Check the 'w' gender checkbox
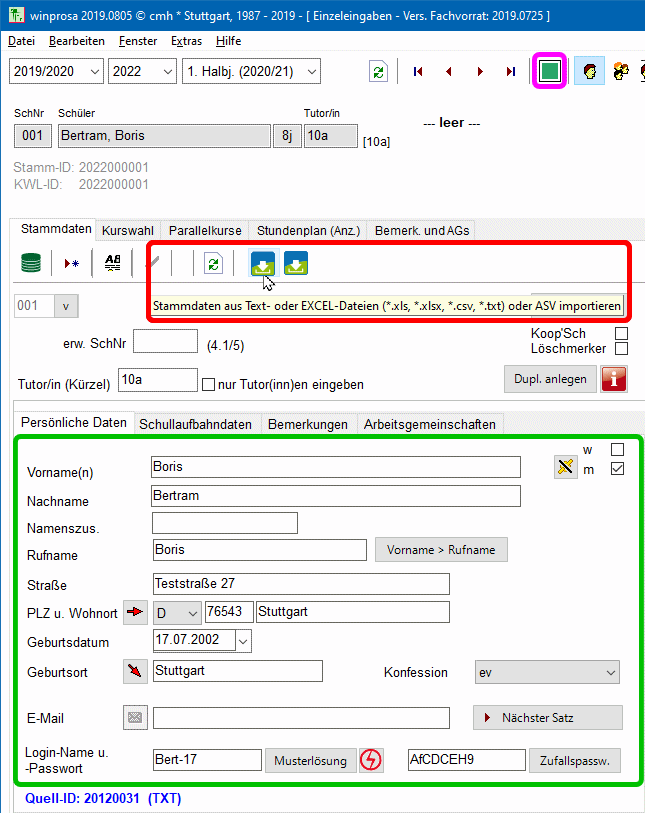Image resolution: width=645 pixels, height=813 pixels. point(617,450)
